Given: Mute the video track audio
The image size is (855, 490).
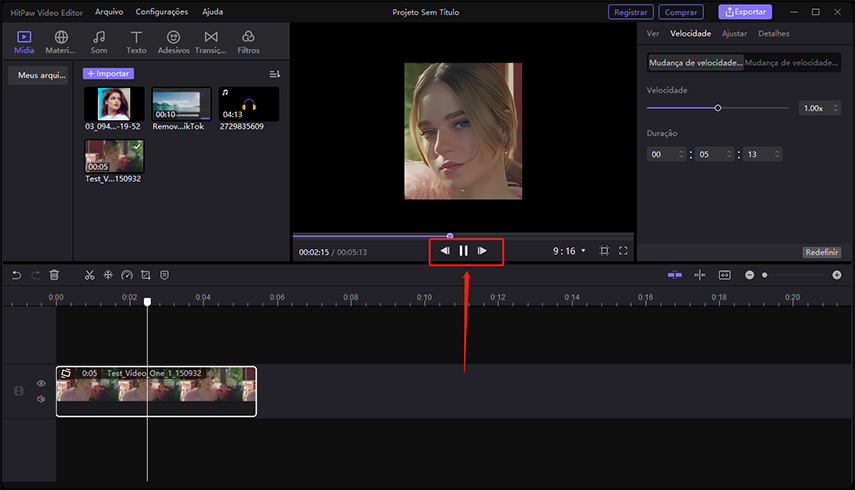Looking at the screenshot, I should coord(41,399).
